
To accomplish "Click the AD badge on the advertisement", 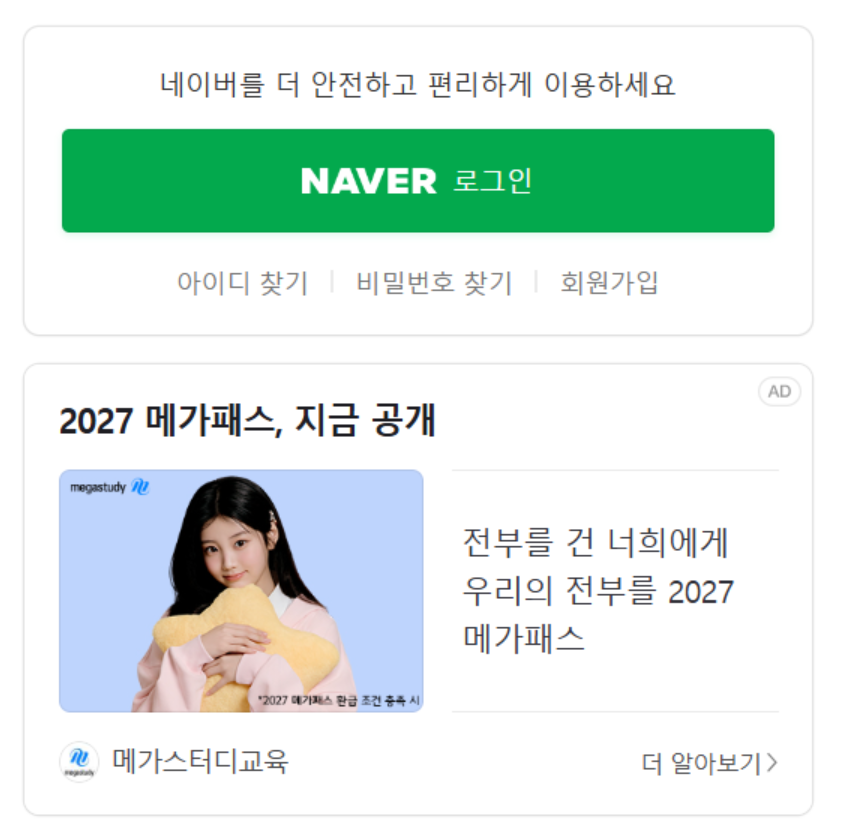I will (780, 391).
